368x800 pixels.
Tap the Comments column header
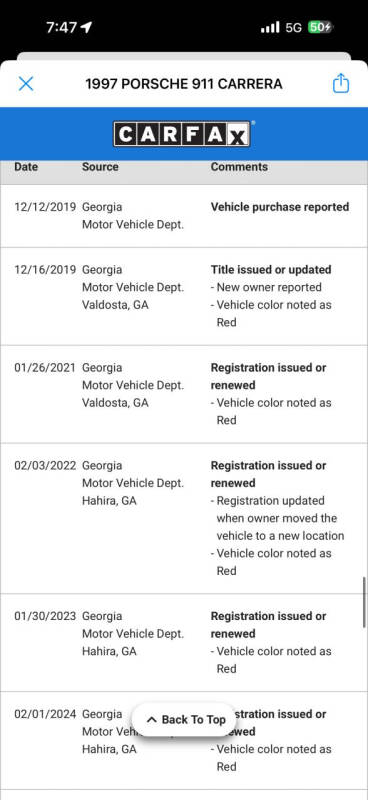pos(239,167)
